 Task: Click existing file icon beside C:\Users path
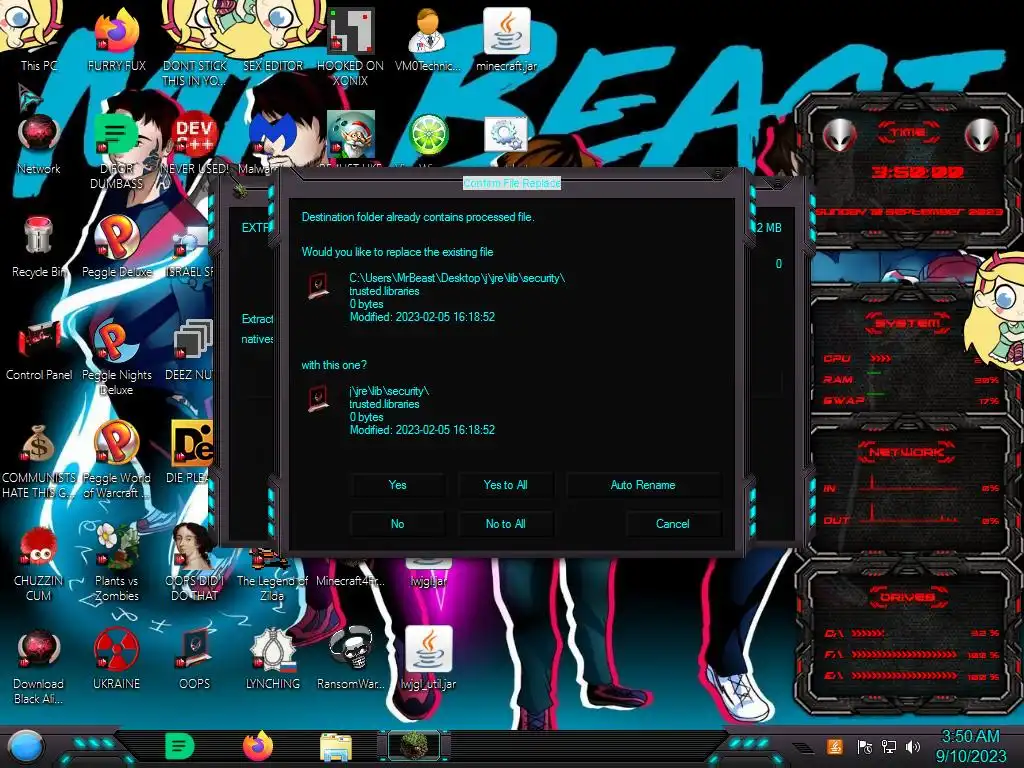pos(319,286)
